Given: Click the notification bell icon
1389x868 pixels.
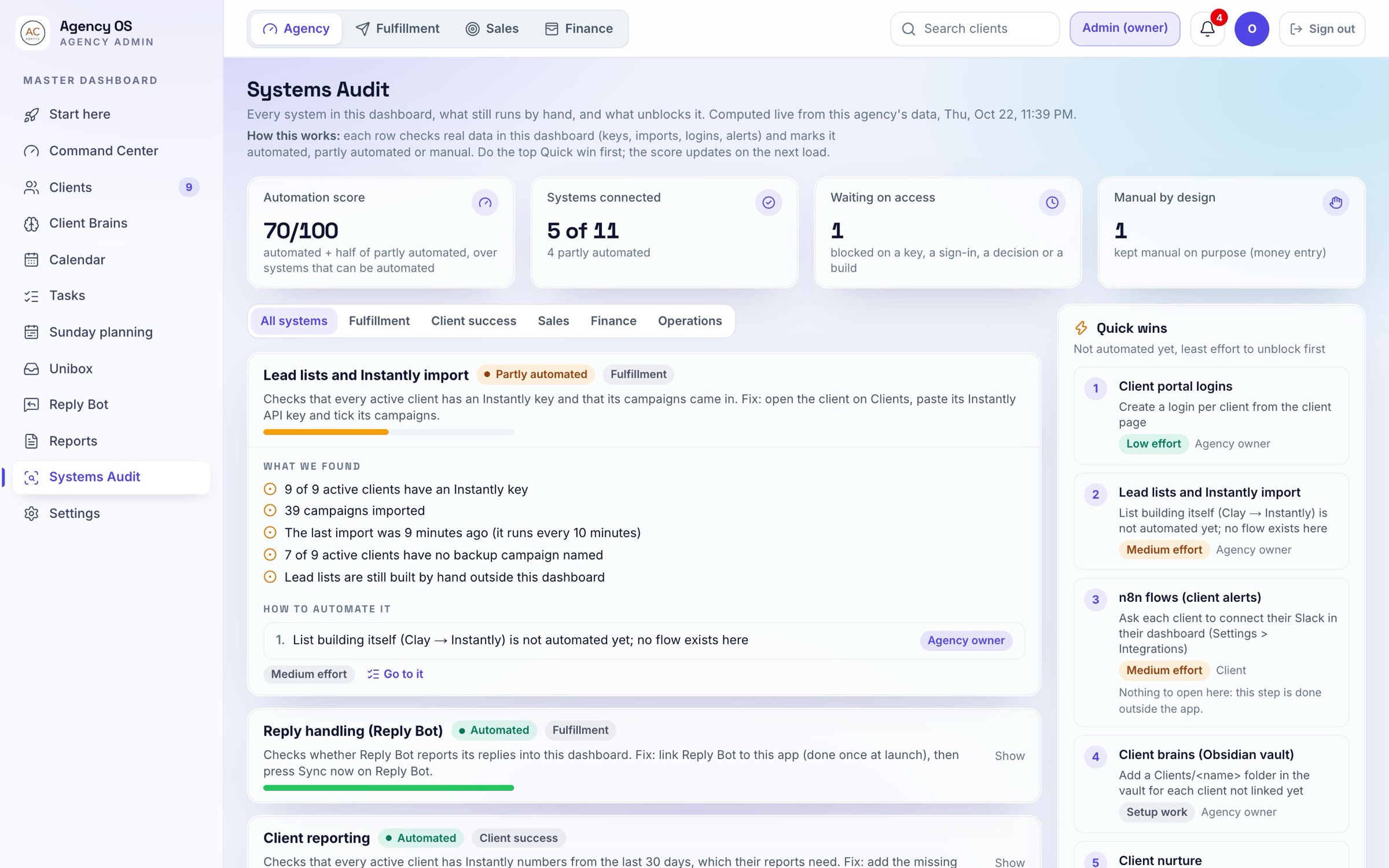Looking at the screenshot, I should (x=1207, y=28).
